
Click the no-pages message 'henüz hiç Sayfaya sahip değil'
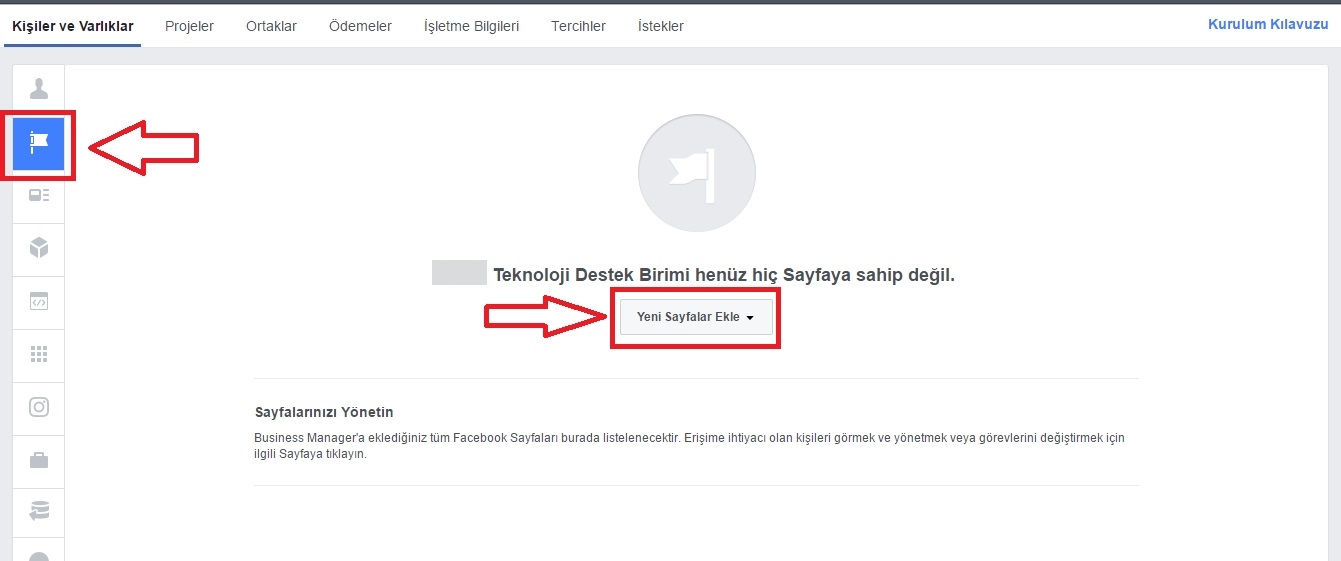click(839, 274)
